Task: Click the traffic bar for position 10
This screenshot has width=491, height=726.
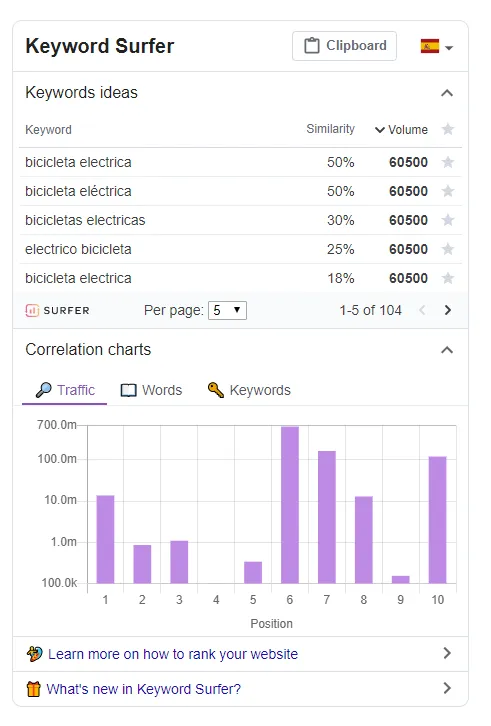Action: pyautogui.click(x=438, y=520)
